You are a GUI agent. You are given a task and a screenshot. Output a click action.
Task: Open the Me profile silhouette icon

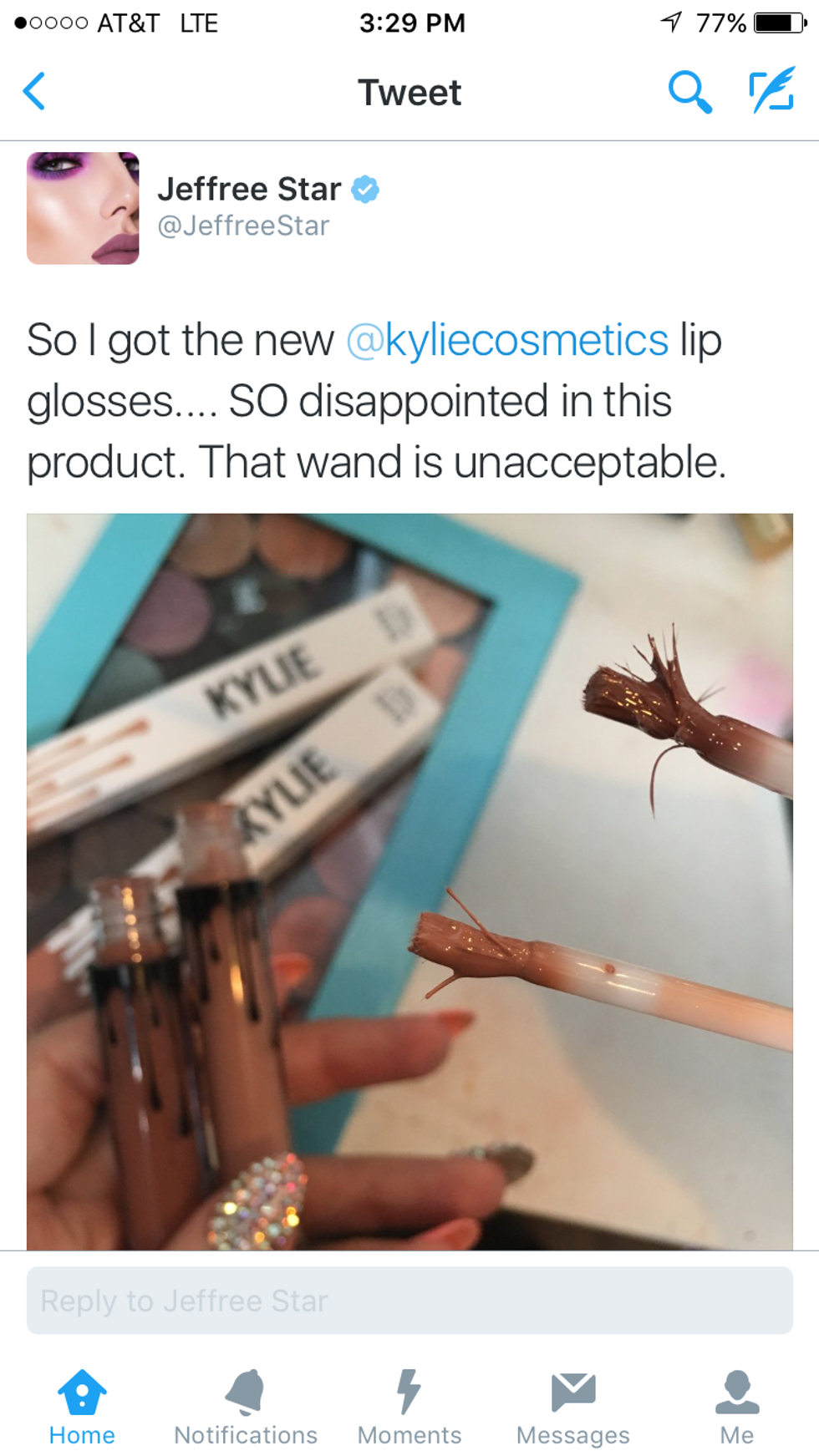[737, 1392]
